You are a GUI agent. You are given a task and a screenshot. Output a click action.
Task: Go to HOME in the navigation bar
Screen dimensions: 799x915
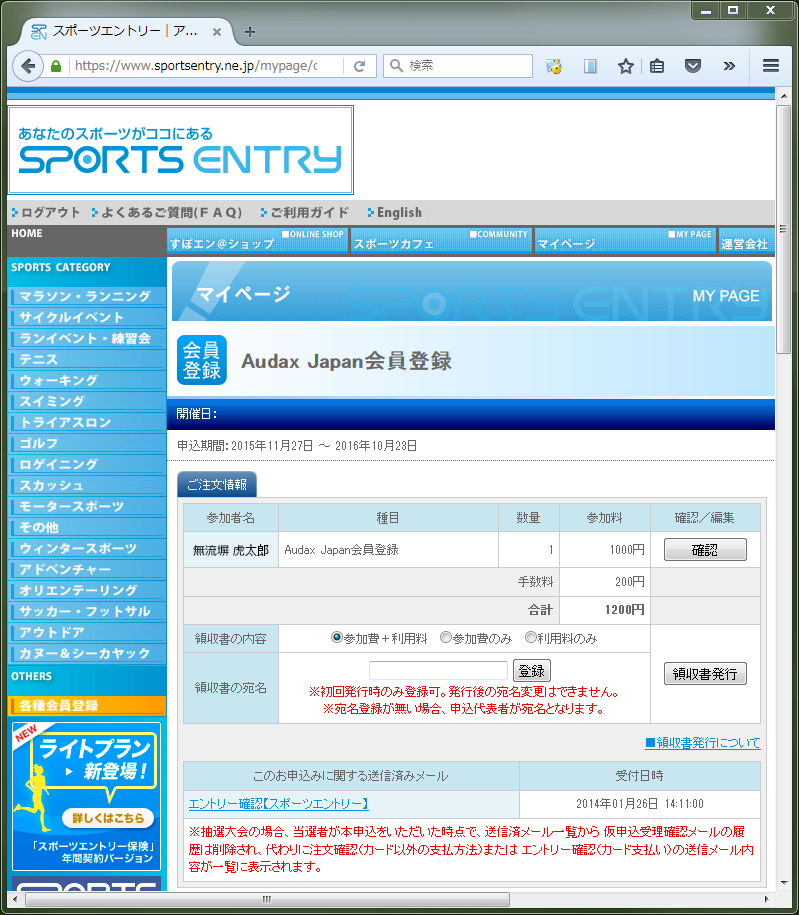point(27,233)
